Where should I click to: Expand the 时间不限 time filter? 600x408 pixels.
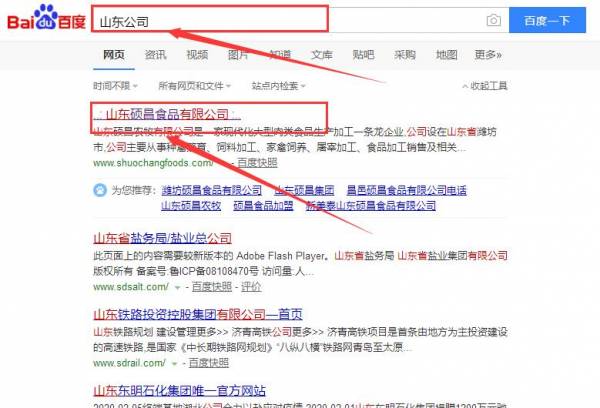click(x=115, y=86)
